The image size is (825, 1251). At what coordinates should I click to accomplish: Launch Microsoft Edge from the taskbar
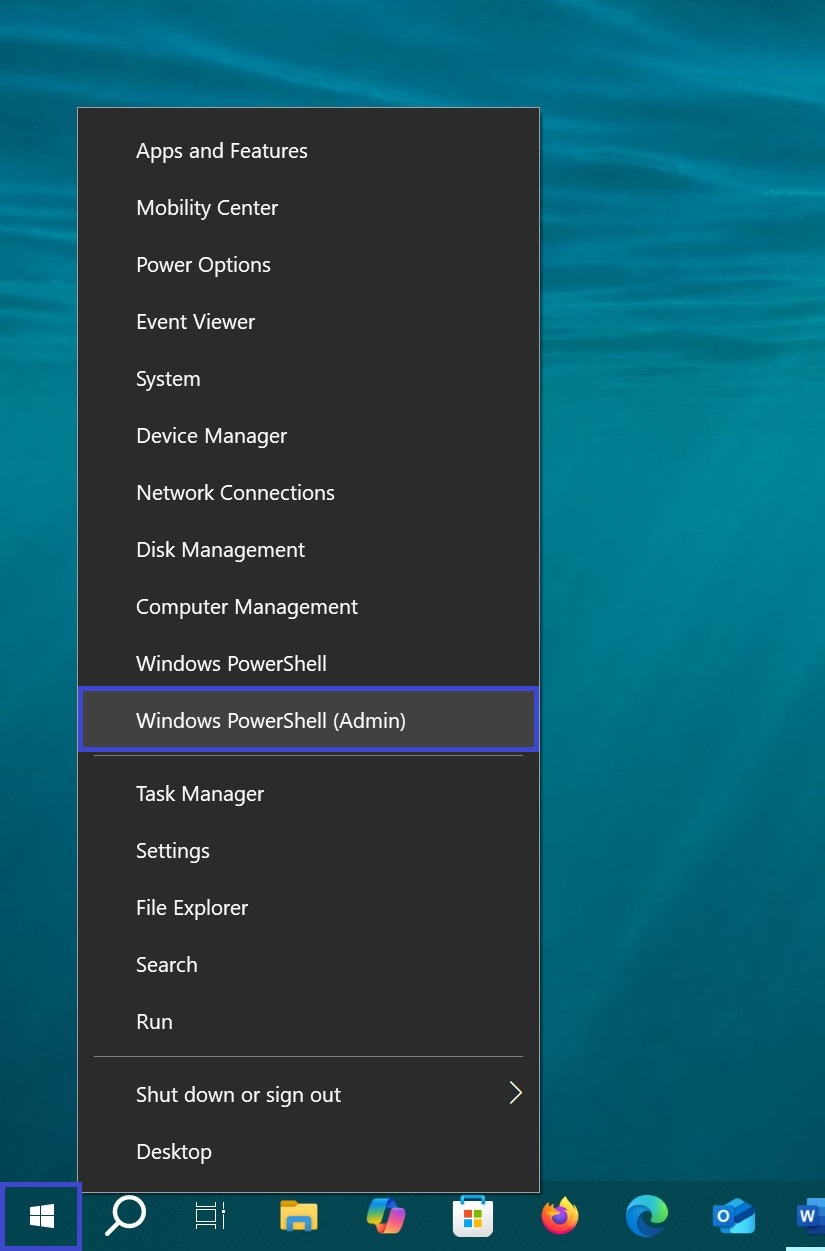647,1216
